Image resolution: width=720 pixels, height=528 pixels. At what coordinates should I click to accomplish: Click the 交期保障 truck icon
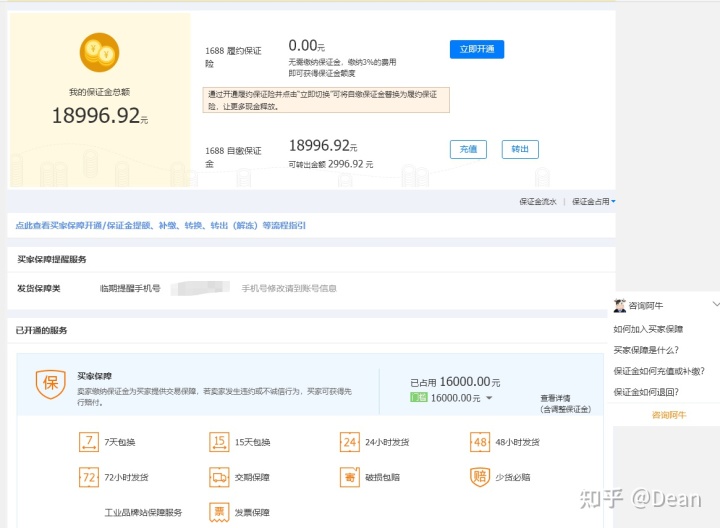click(219, 477)
